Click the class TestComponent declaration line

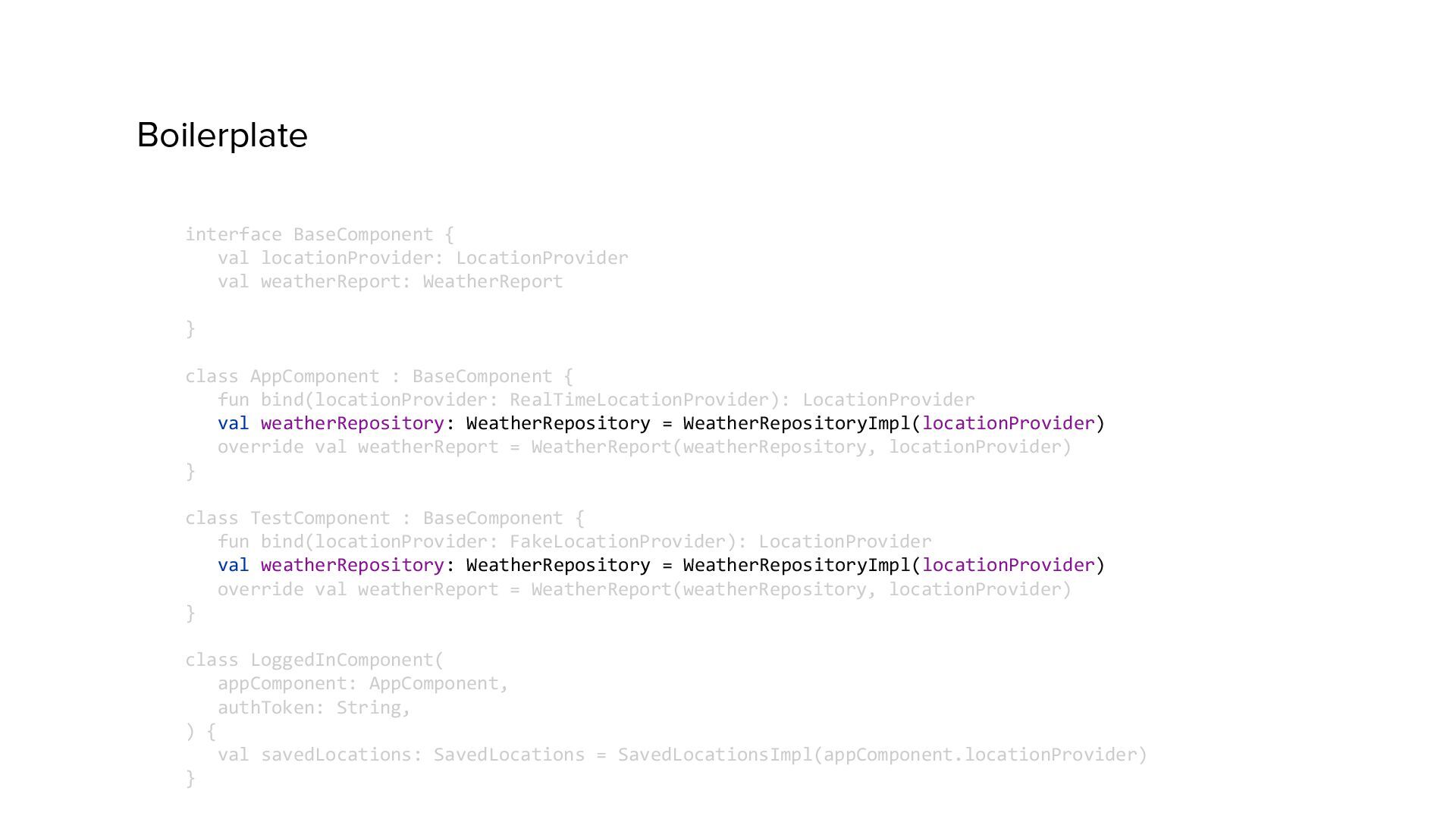click(385, 518)
